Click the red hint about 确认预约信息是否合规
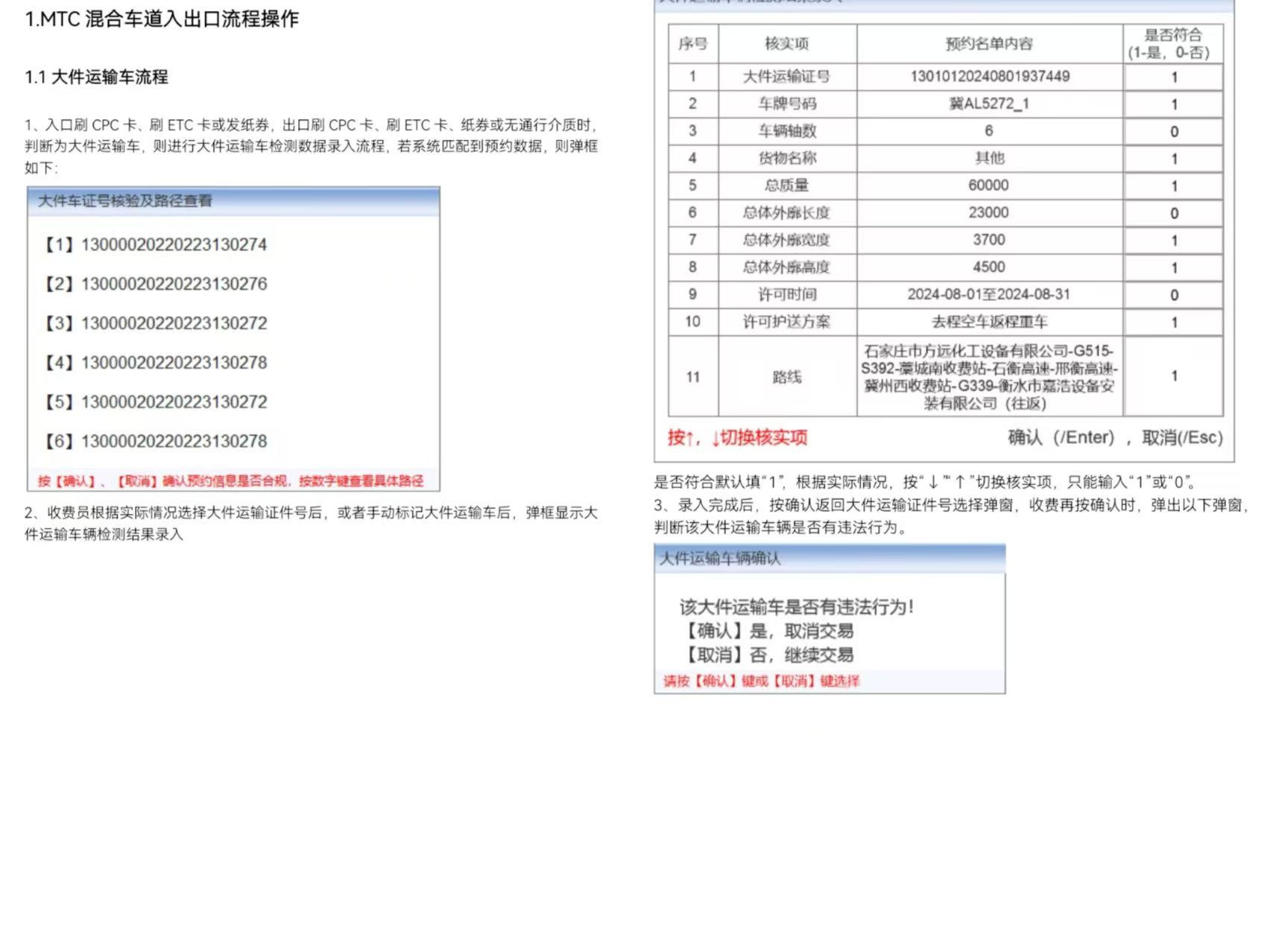Screen dimensions: 1270x952 [230, 481]
